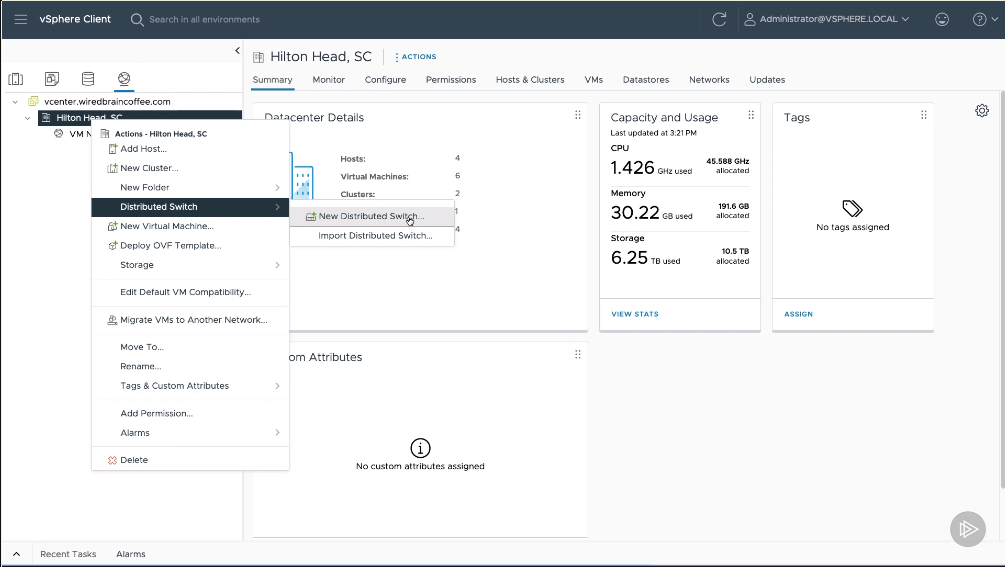1005x567 pixels.
Task: Click the refresh icon in the top bar
Action: pos(719,19)
